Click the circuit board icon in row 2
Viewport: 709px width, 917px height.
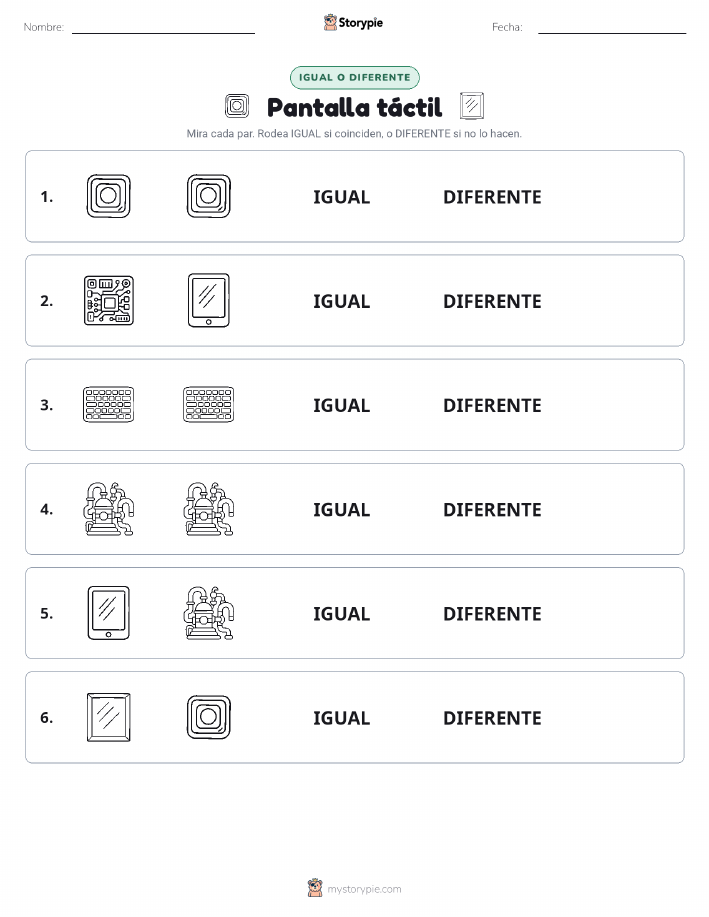coord(109,301)
